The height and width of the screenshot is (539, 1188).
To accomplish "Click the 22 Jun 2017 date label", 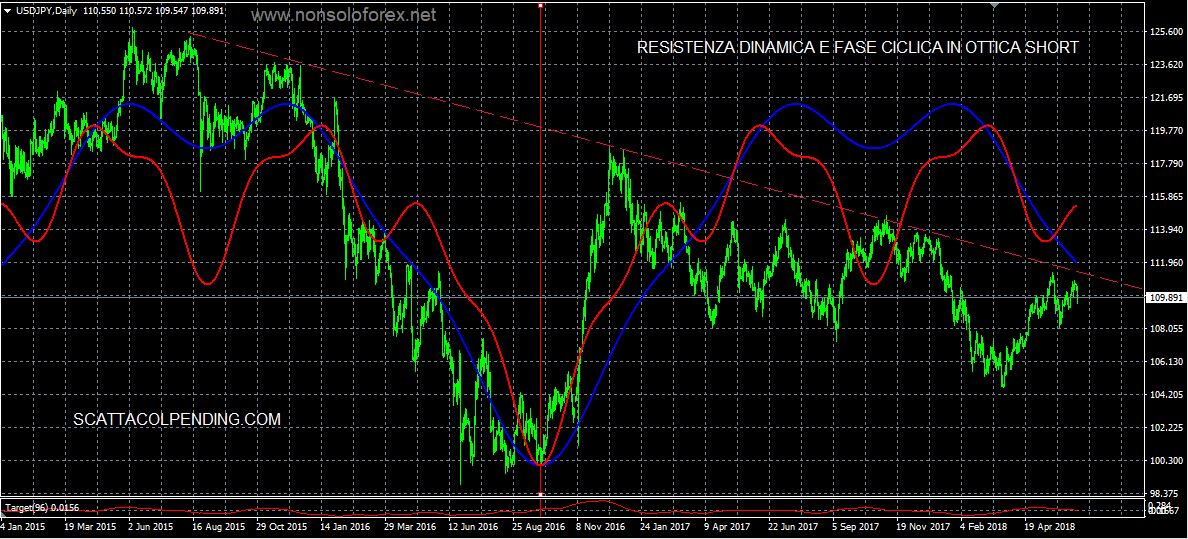I will coord(793,524).
